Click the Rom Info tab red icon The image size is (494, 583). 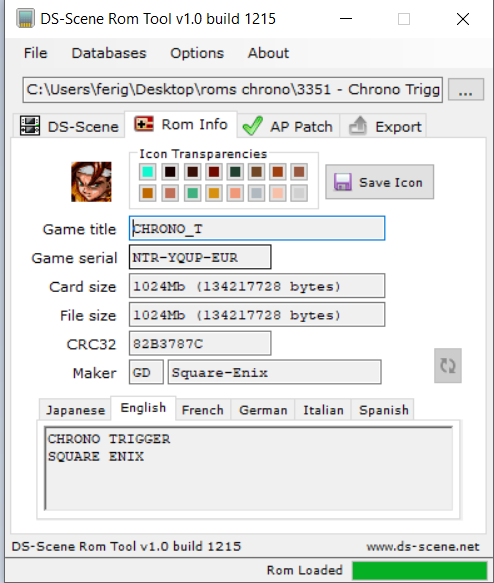pos(143,124)
